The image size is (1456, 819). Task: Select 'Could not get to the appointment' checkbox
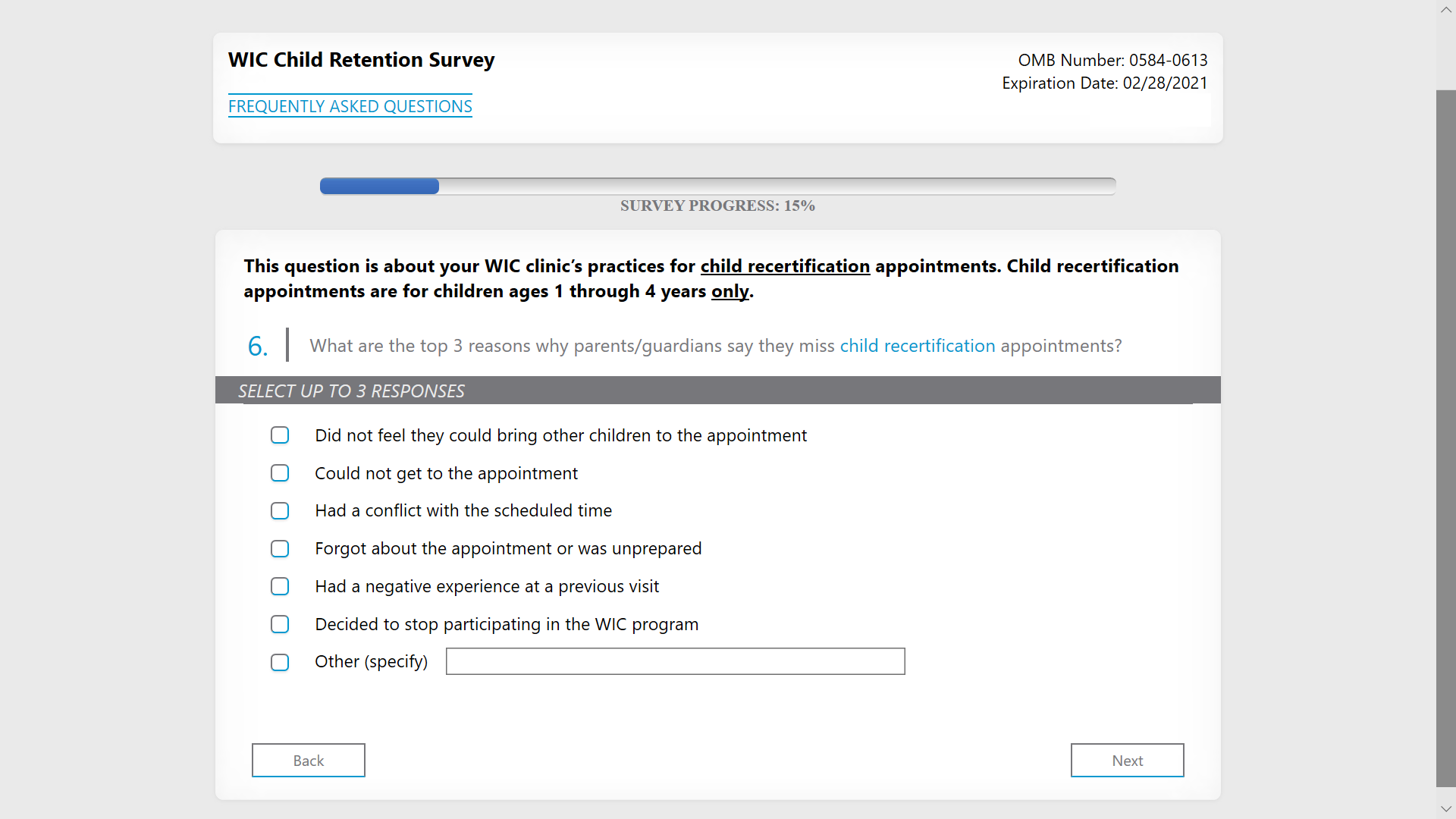(x=280, y=473)
